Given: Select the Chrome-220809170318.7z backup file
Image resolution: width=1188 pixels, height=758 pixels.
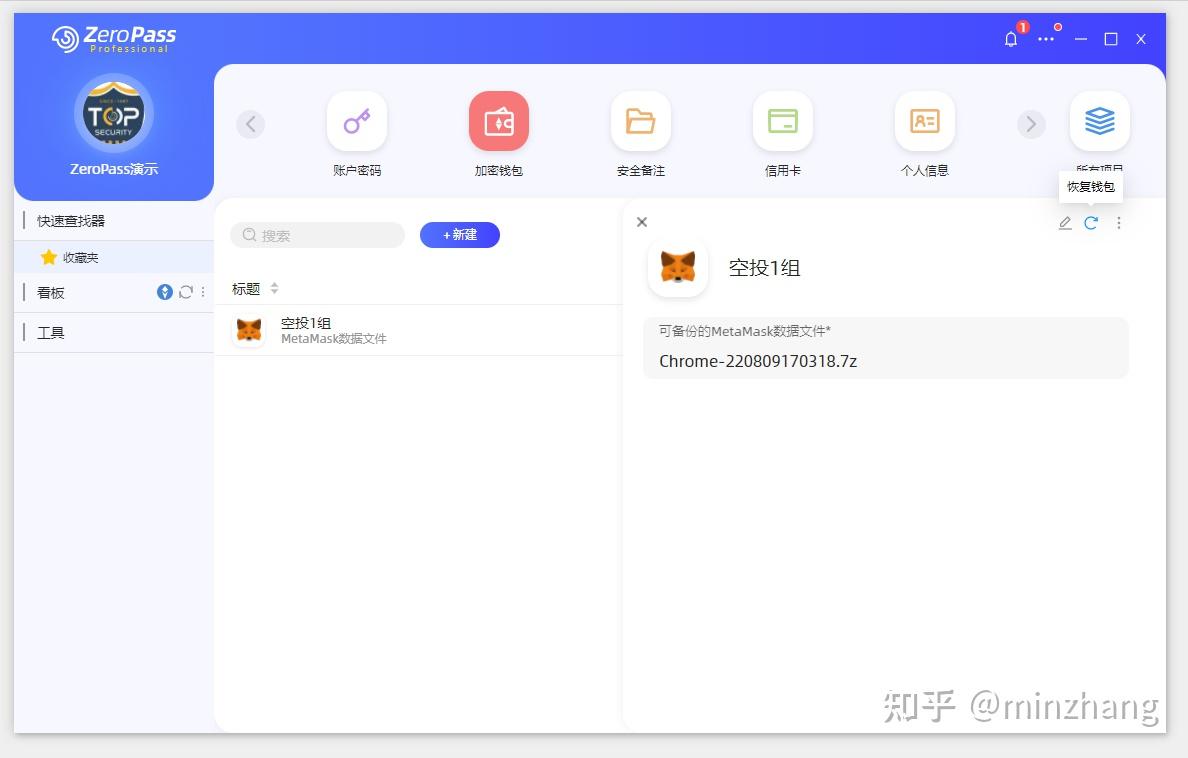Looking at the screenshot, I should click(757, 361).
